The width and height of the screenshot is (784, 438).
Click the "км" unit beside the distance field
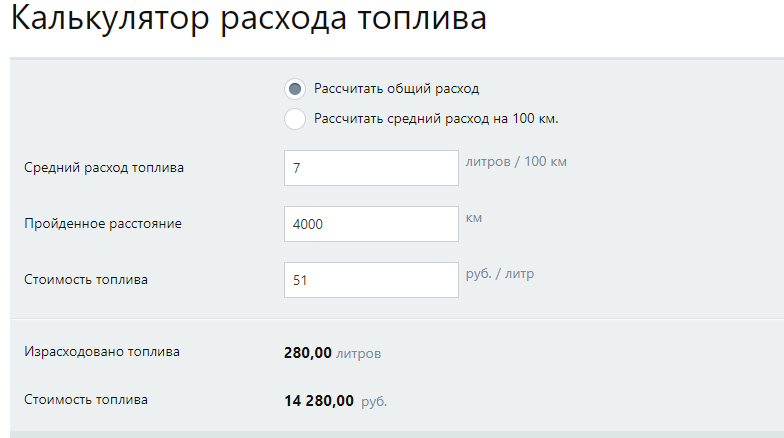[475, 217]
